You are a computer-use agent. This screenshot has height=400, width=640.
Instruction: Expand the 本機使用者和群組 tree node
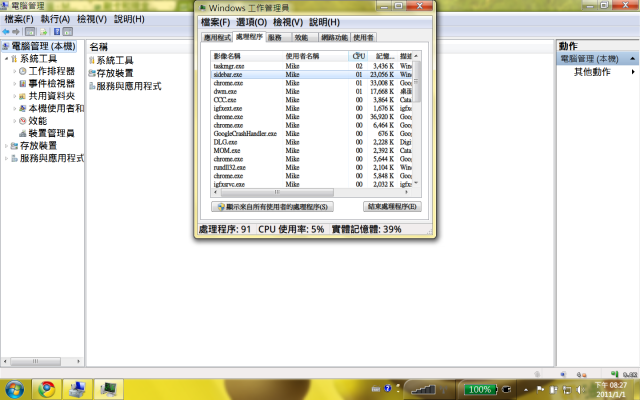pos(15,109)
